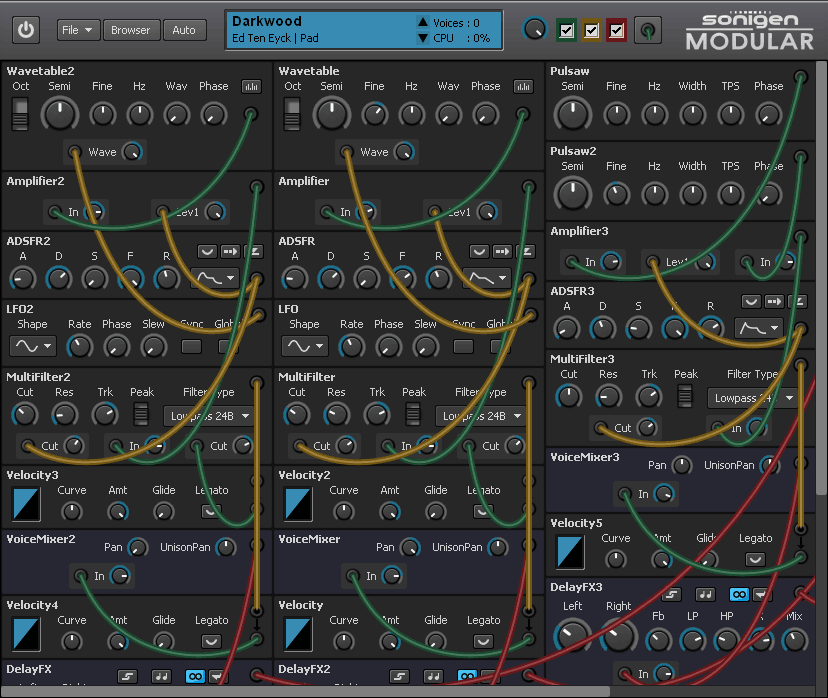
Task: Open the ADSFR envelope curve dropdown
Action: point(487,278)
